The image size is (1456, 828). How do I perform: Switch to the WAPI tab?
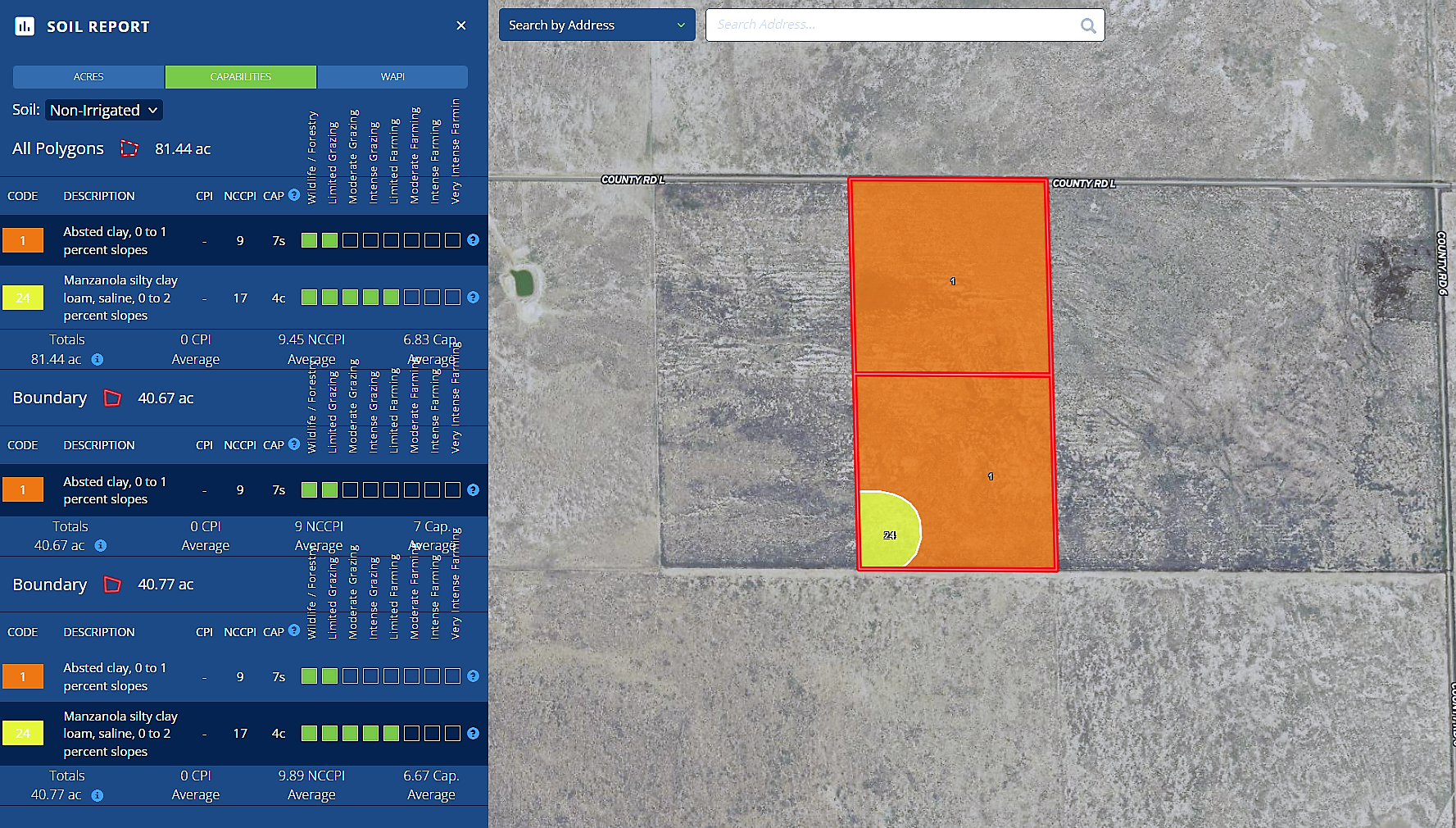(392, 77)
